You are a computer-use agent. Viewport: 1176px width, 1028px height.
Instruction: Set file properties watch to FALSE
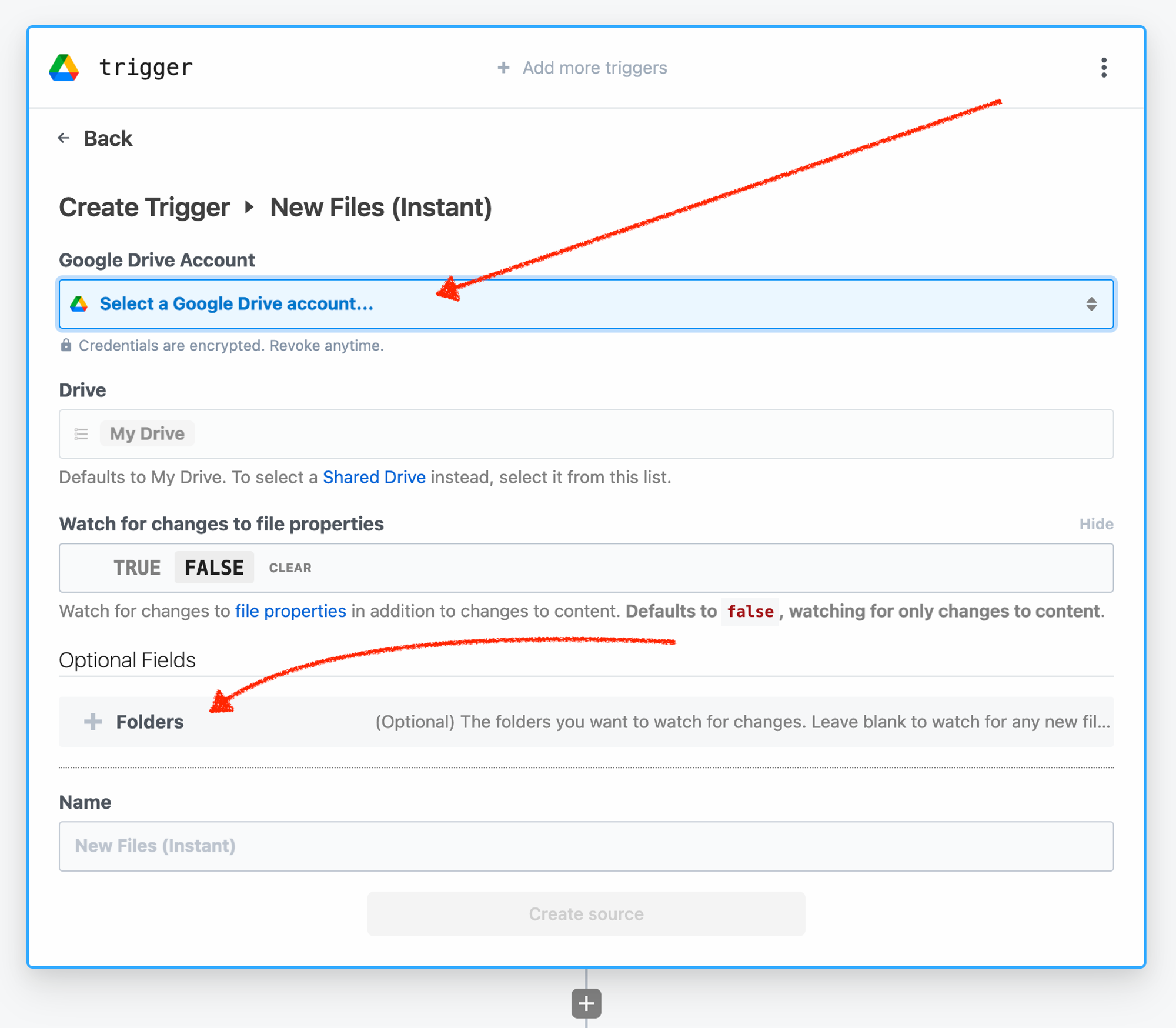[x=215, y=568]
